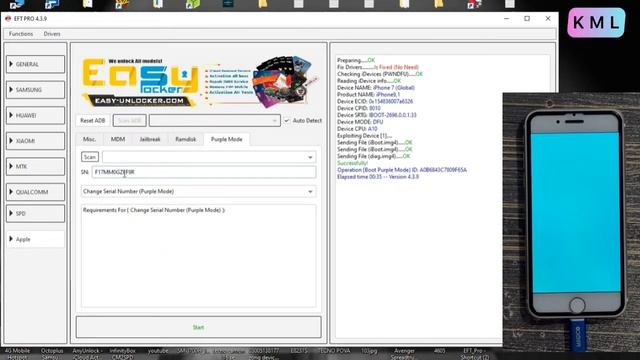Click the Easy Unlocker banner image

pyautogui.click(x=198, y=82)
